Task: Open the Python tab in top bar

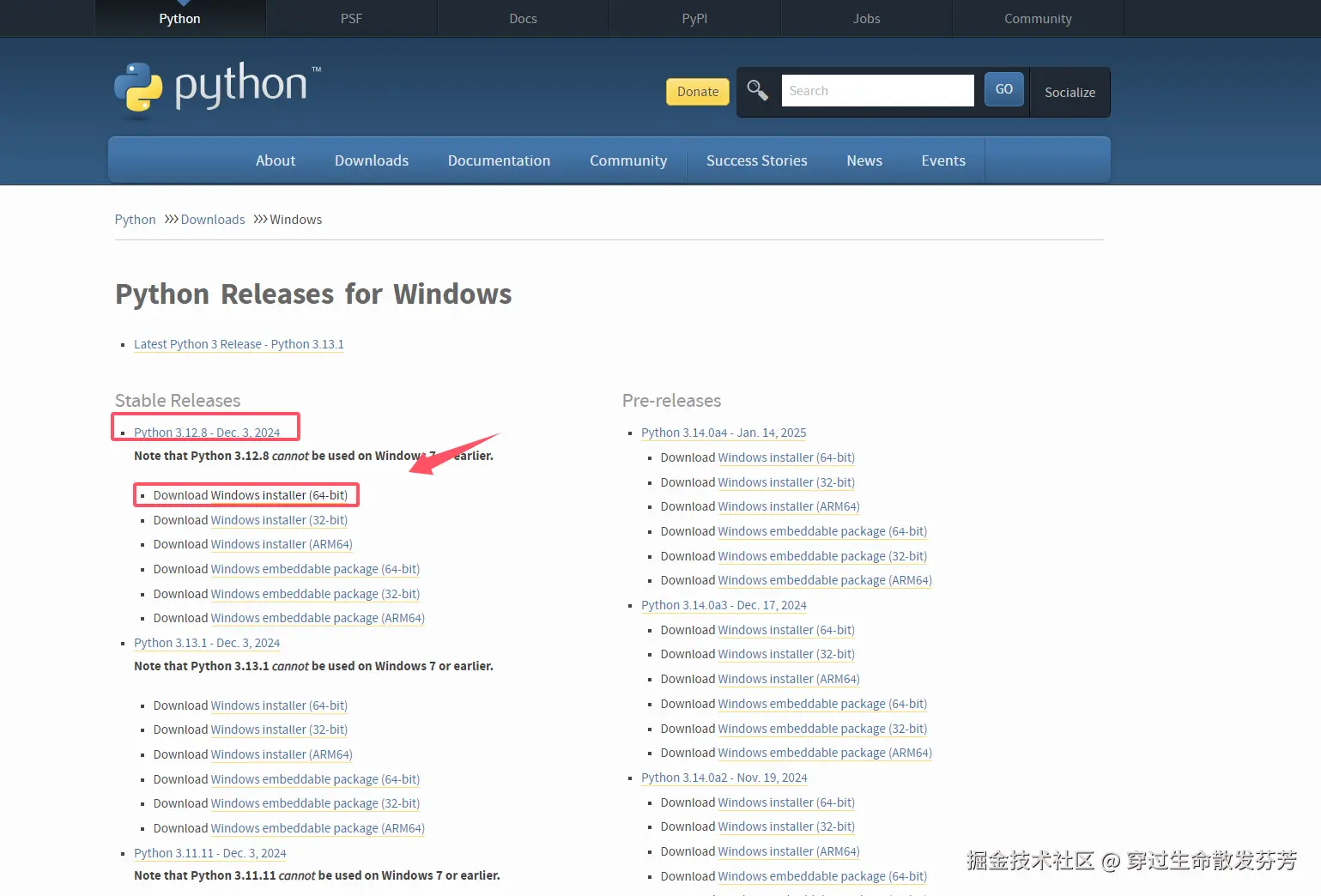Action: point(179,19)
